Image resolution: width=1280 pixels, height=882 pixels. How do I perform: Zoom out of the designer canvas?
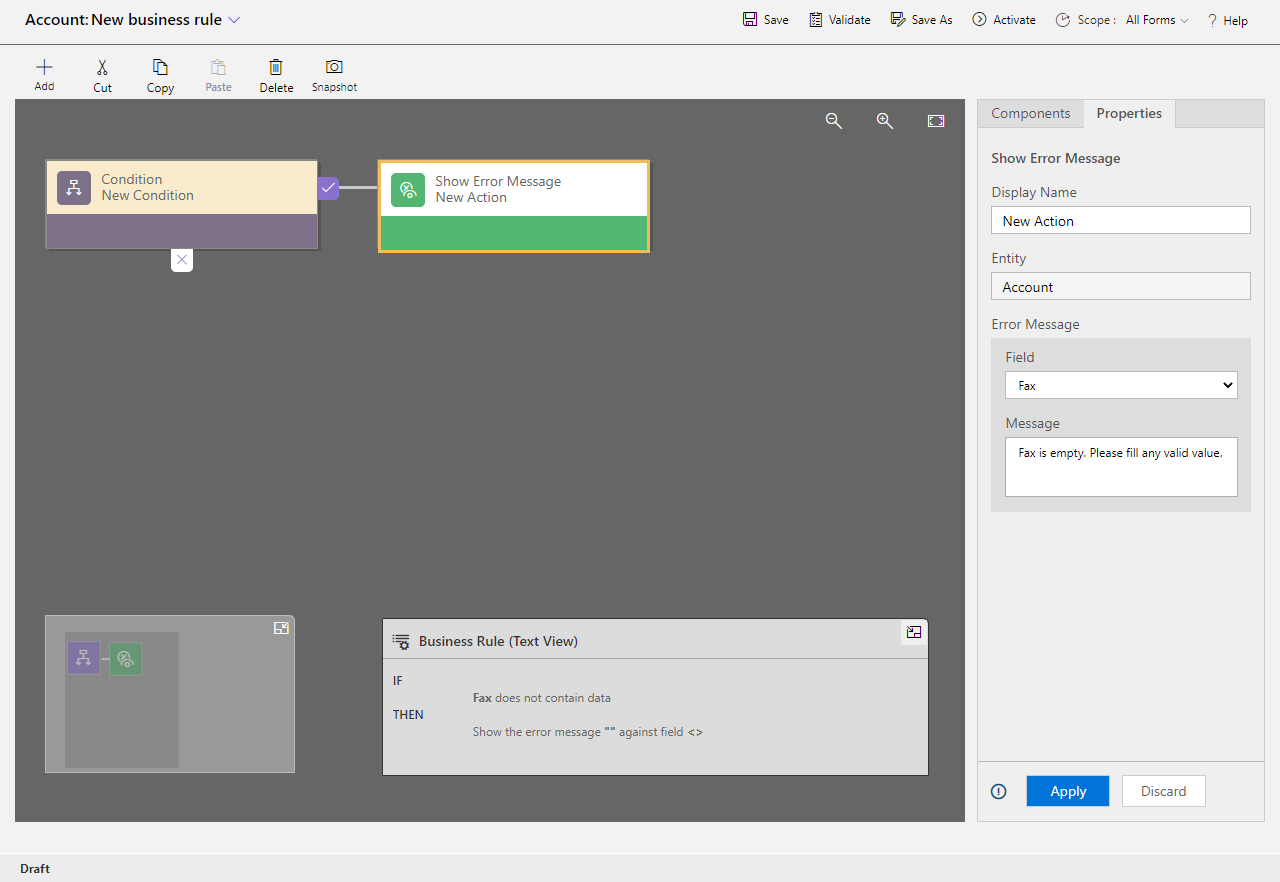click(x=834, y=121)
